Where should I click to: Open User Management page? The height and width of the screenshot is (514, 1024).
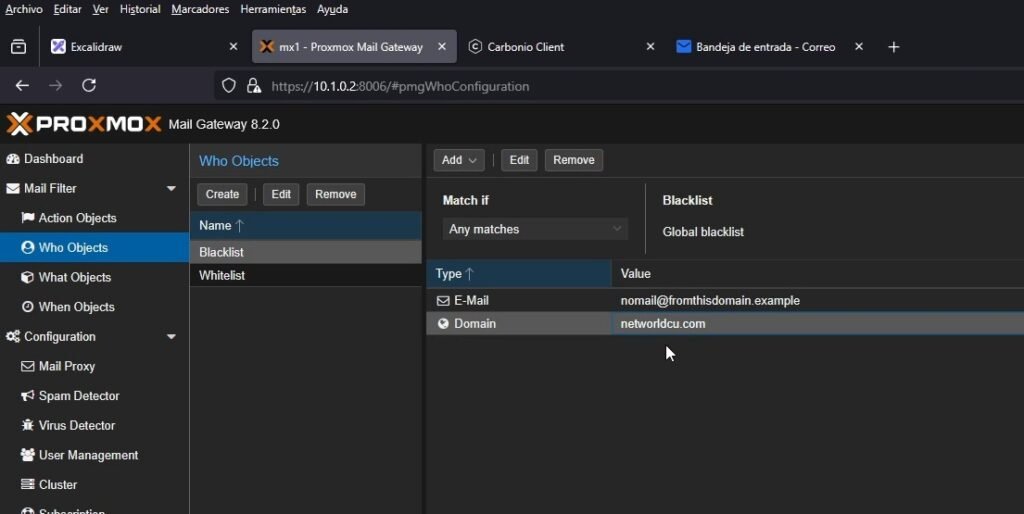tap(88, 455)
